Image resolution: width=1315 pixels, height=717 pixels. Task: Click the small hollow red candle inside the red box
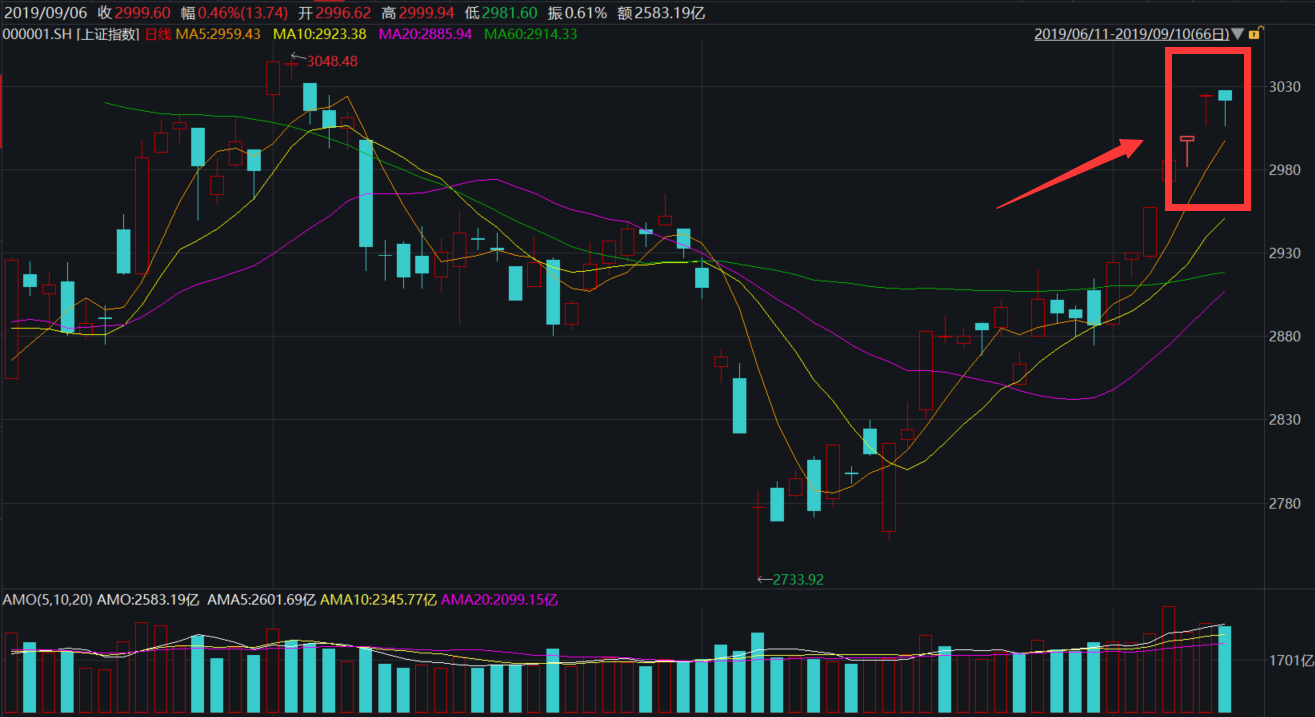pyautogui.click(x=1187, y=139)
